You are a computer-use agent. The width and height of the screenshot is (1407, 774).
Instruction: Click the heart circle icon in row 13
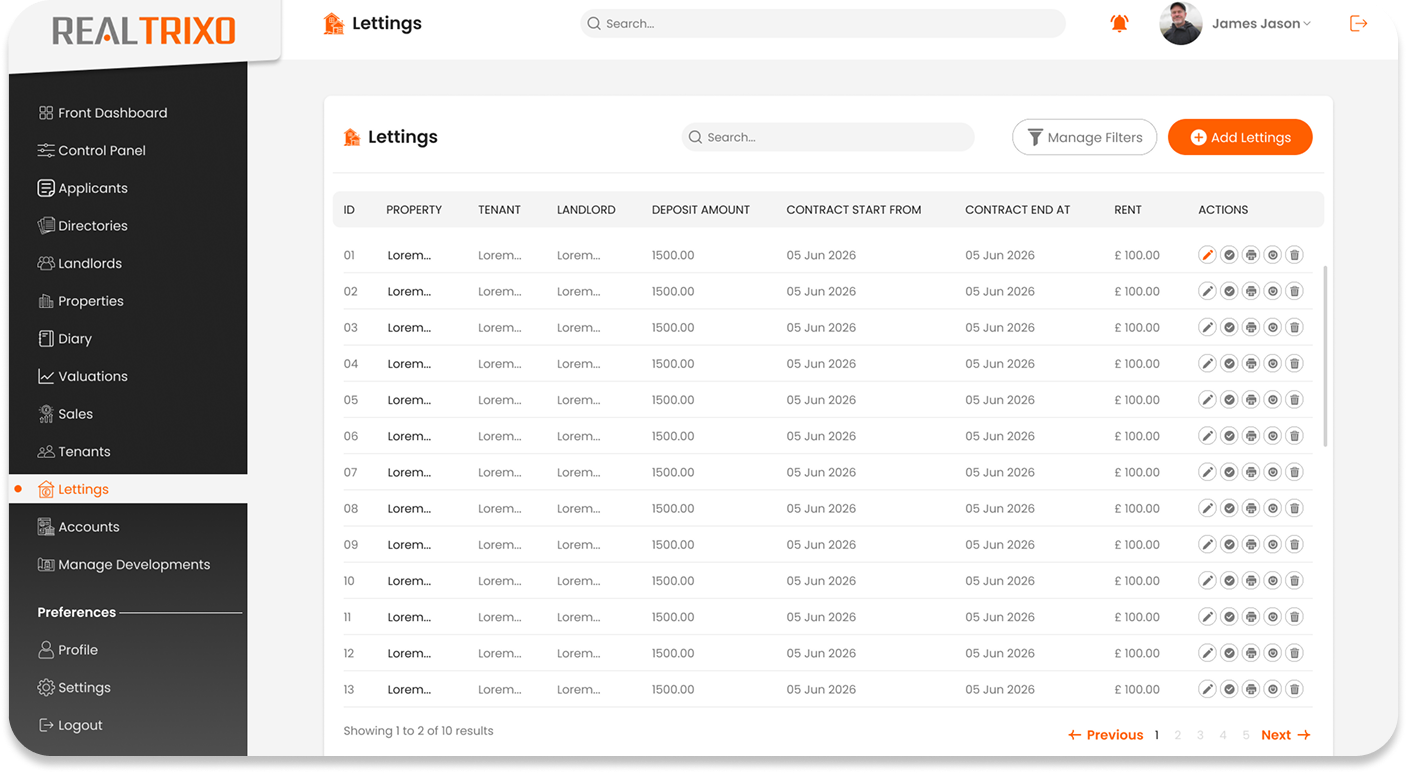coord(1272,689)
